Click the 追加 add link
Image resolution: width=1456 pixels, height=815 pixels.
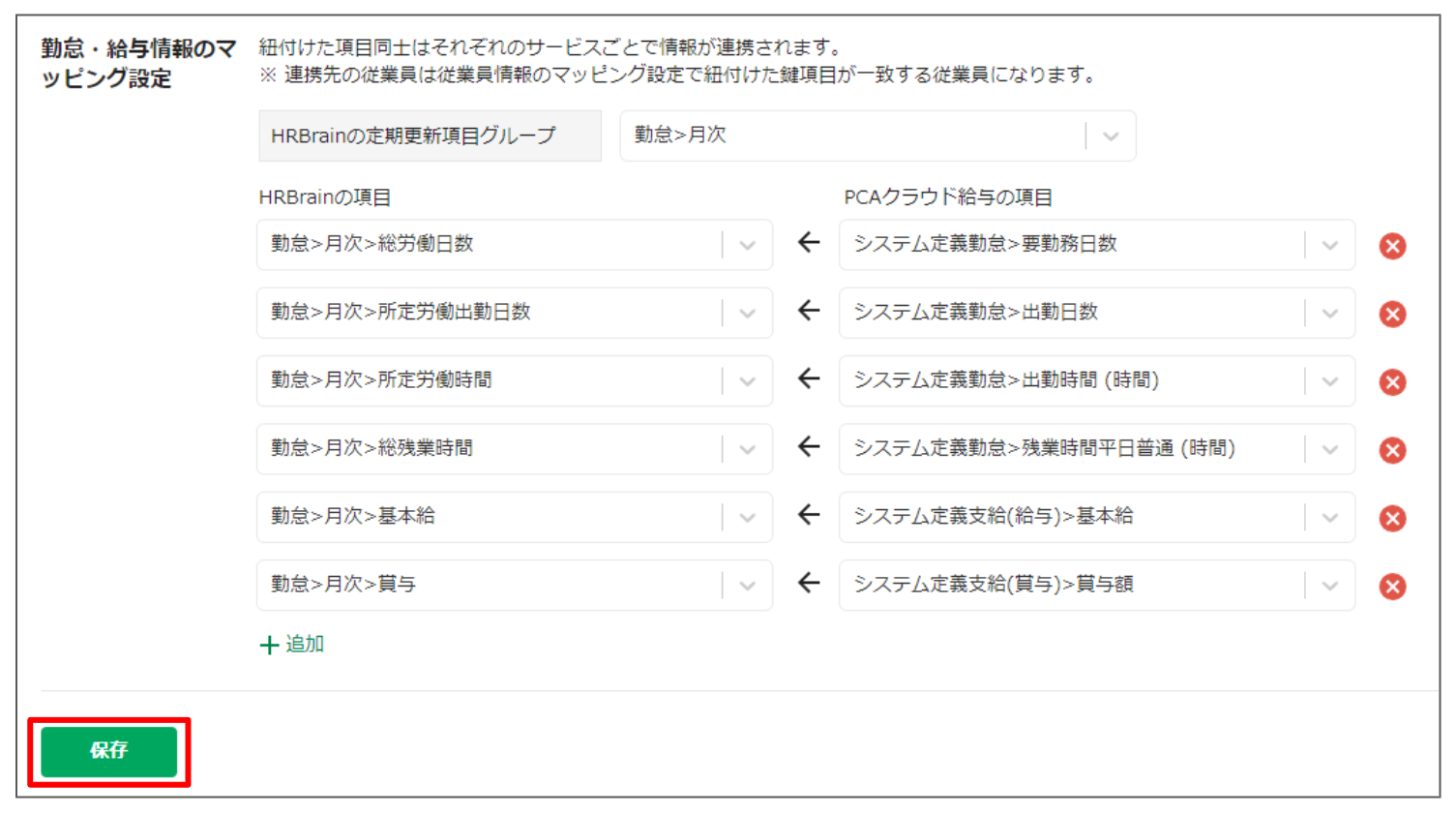(x=292, y=645)
